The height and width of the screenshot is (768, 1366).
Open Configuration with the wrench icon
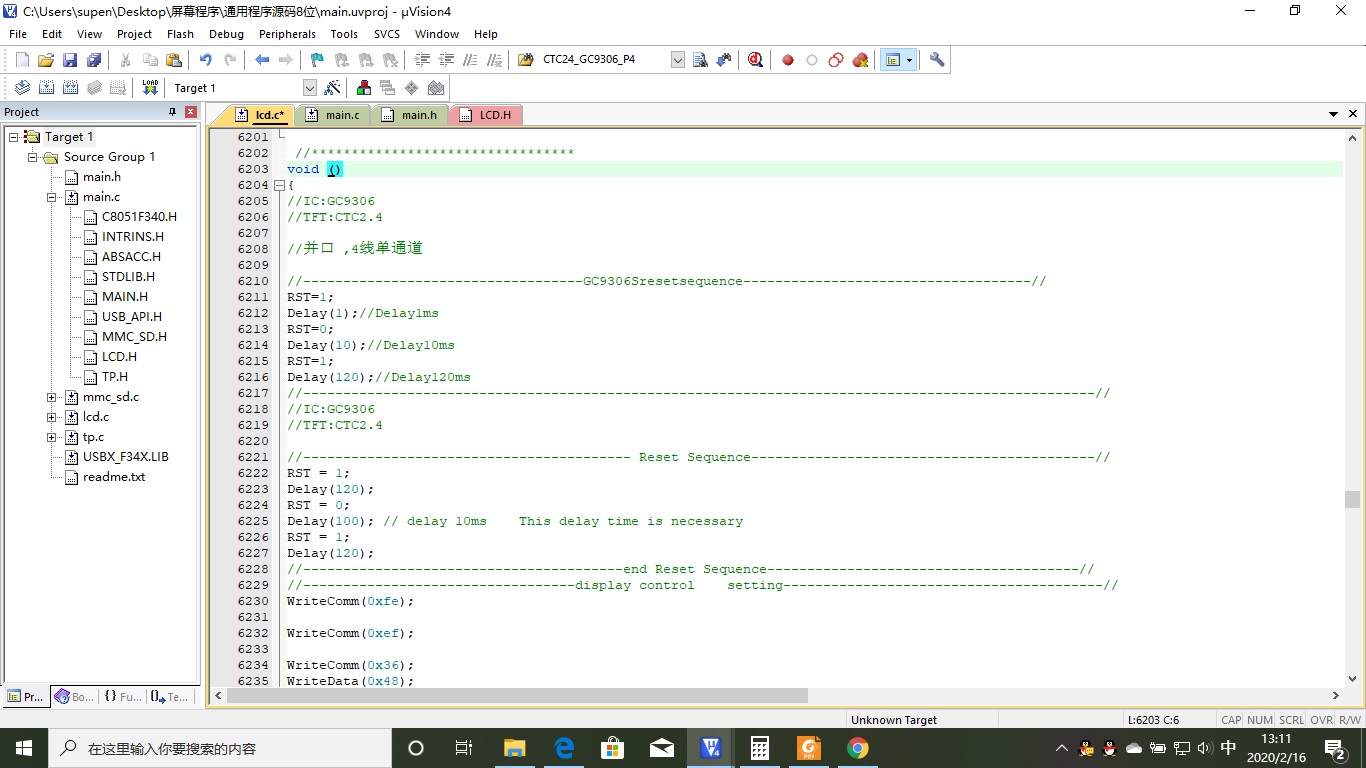click(x=937, y=60)
